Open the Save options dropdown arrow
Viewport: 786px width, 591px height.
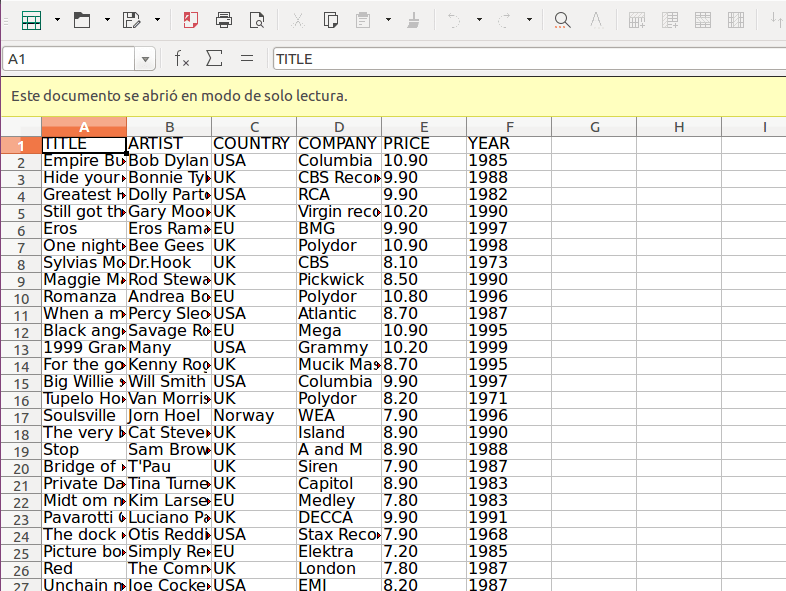coord(157,20)
